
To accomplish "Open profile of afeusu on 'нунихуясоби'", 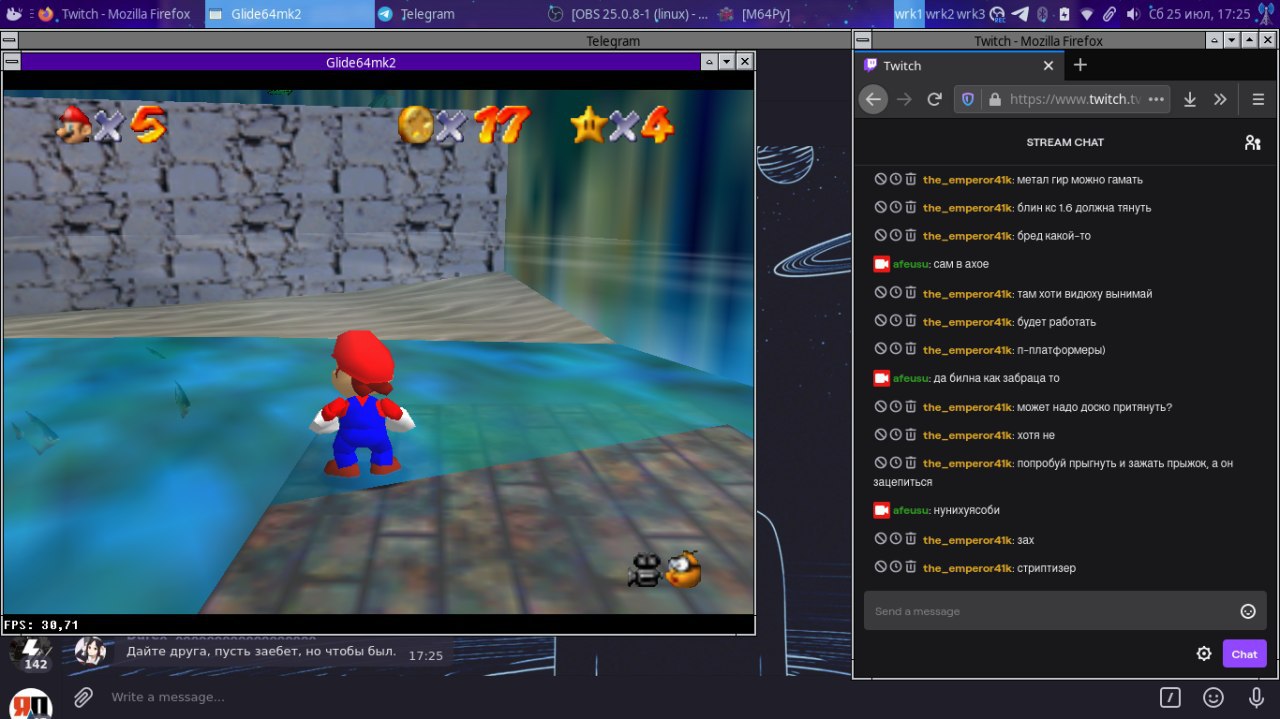I will coord(913,510).
